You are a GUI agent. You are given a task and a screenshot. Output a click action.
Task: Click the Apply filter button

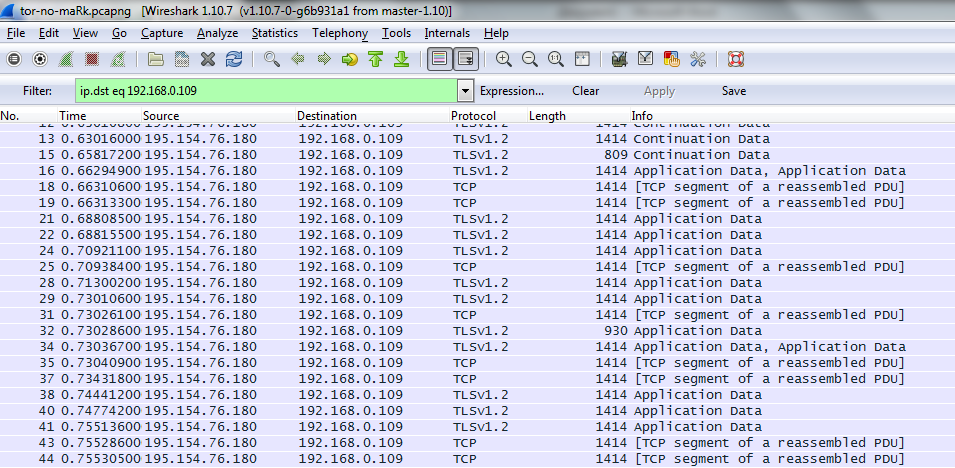659,91
